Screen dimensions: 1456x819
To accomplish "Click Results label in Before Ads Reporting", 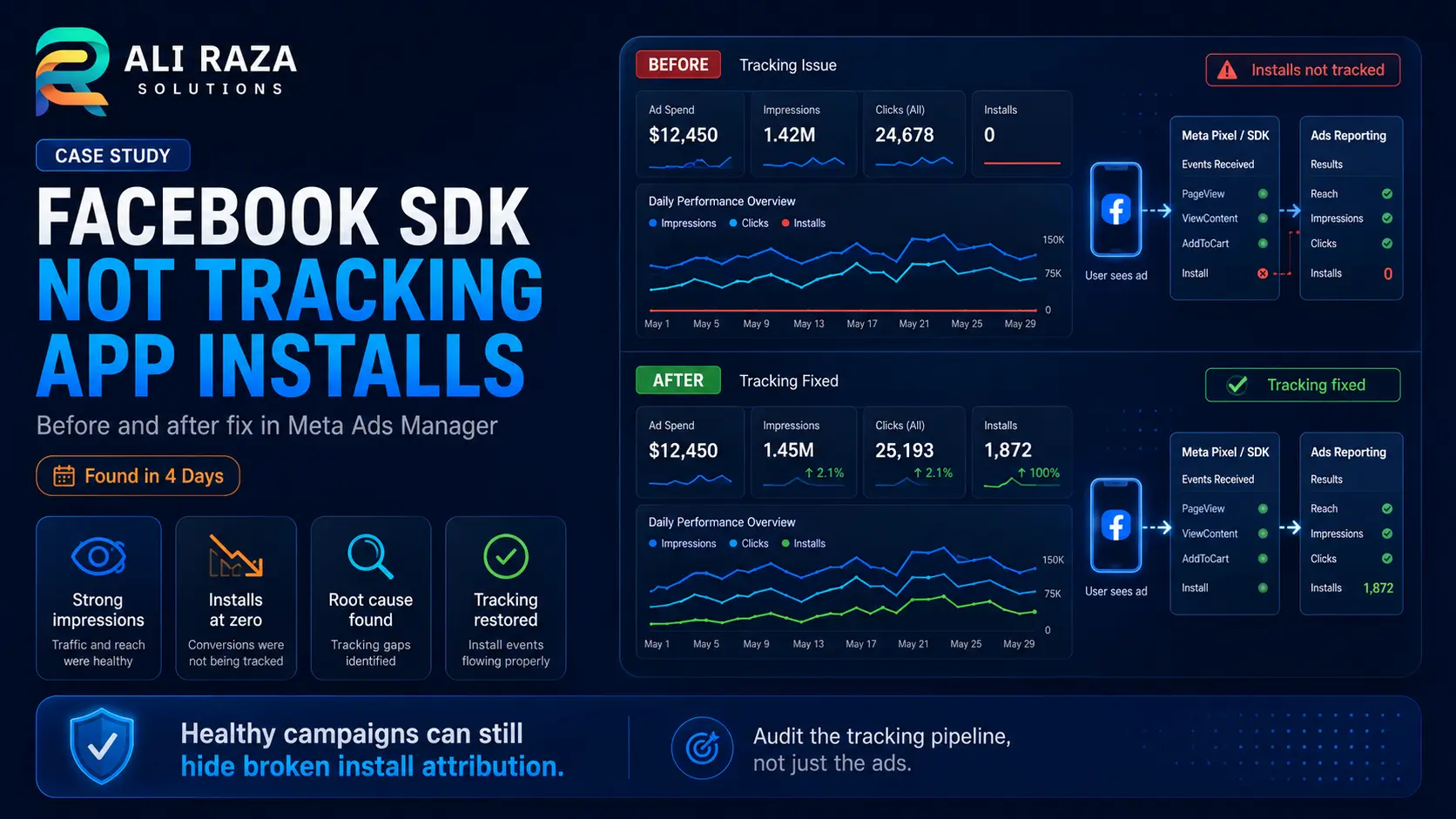I will 1326,164.
